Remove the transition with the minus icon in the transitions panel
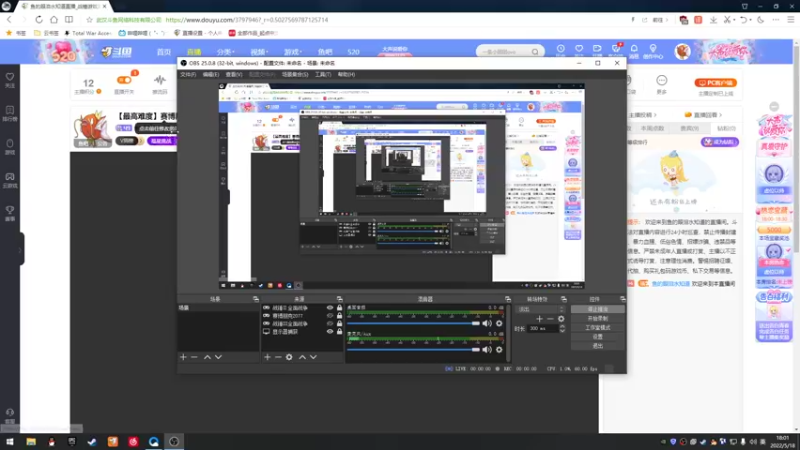Image resolution: width=800 pixels, height=450 pixels. (x=550, y=319)
